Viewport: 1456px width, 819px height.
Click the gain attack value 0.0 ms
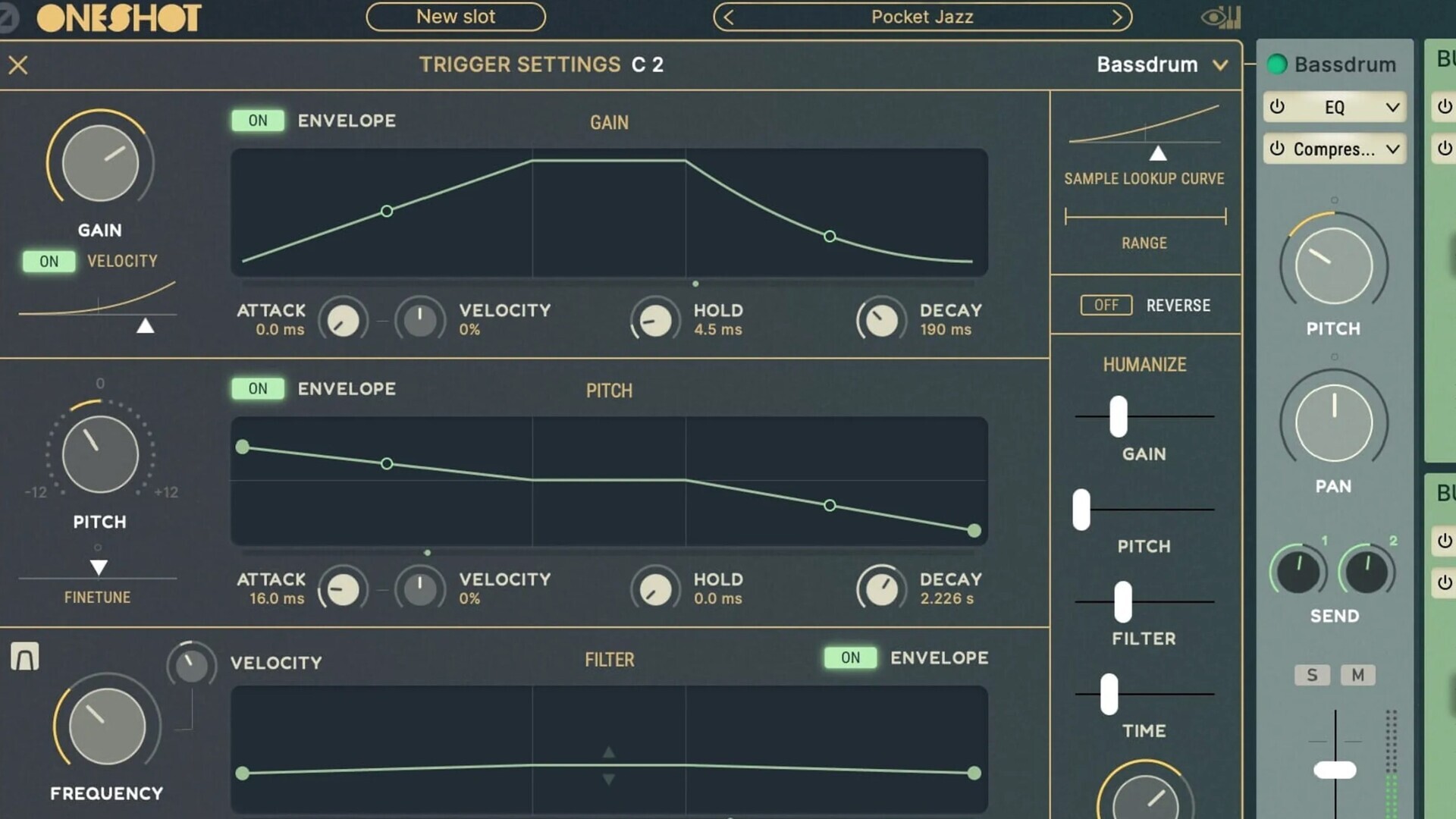280,330
